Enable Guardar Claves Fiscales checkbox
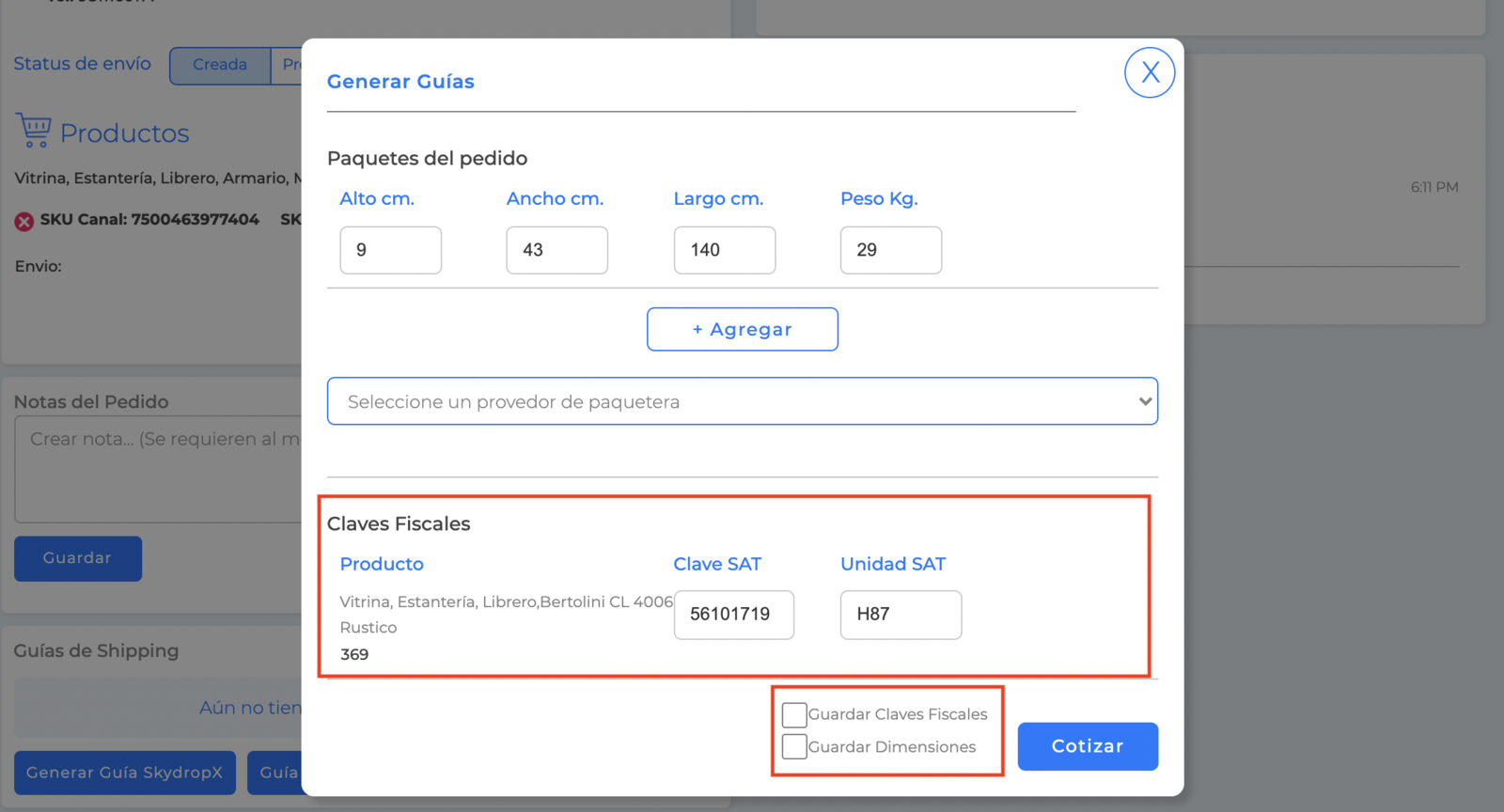Image resolution: width=1504 pixels, height=812 pixels. (794, 714)
